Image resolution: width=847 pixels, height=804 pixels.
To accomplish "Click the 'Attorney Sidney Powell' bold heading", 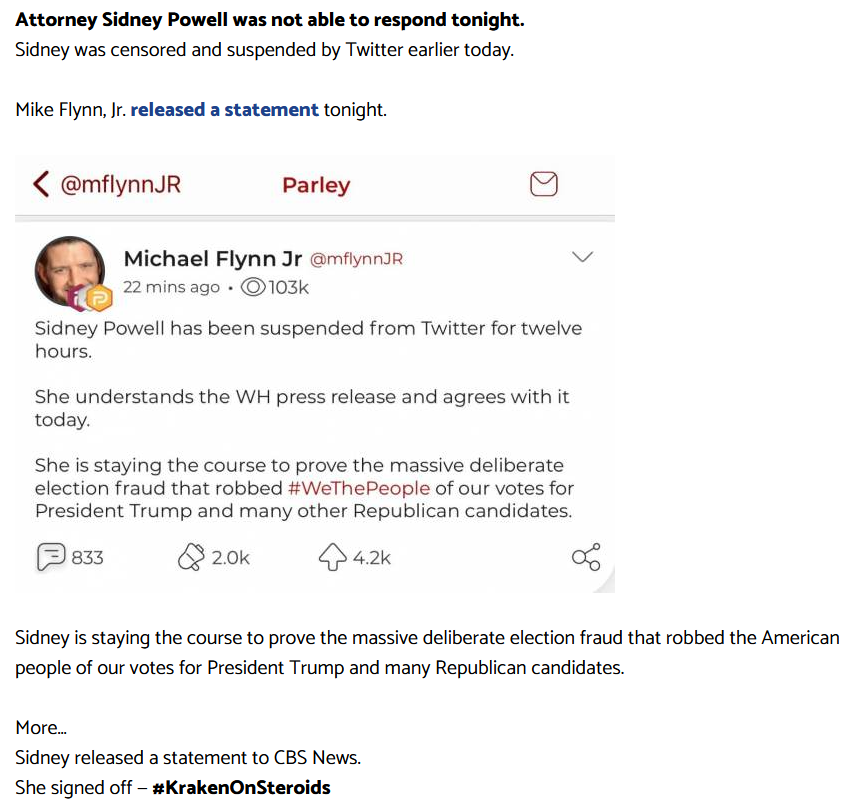I will click(270, 19).
